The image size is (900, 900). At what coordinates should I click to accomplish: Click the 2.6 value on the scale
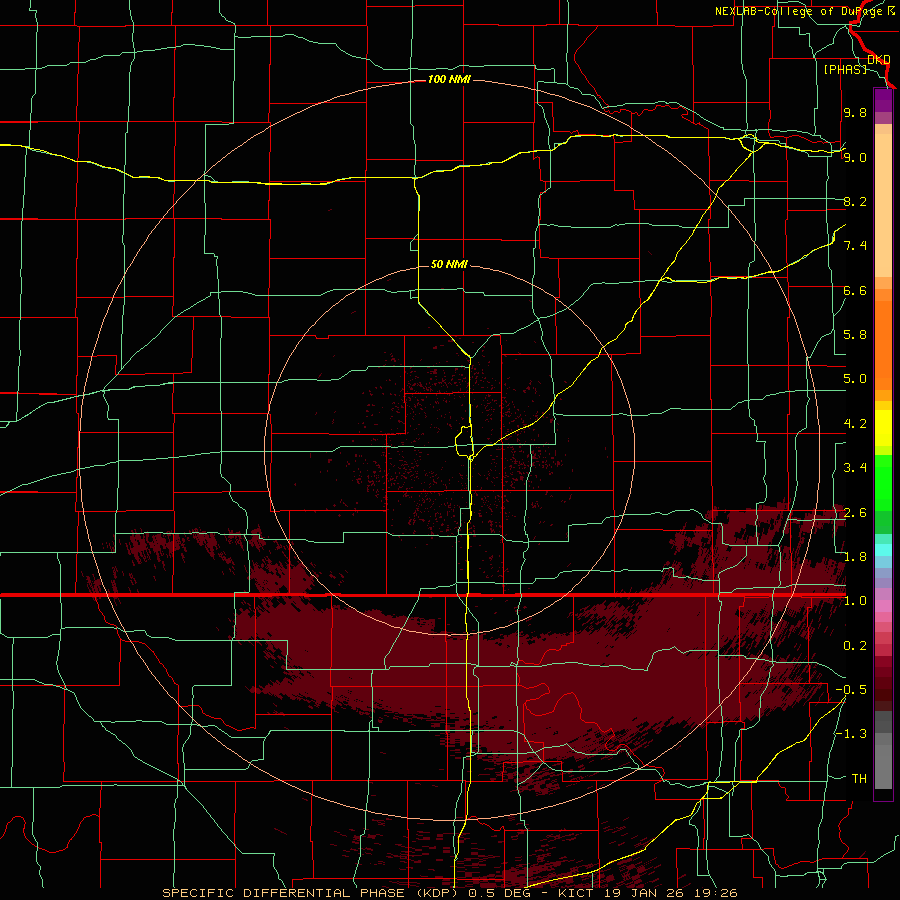click(855, 513)
